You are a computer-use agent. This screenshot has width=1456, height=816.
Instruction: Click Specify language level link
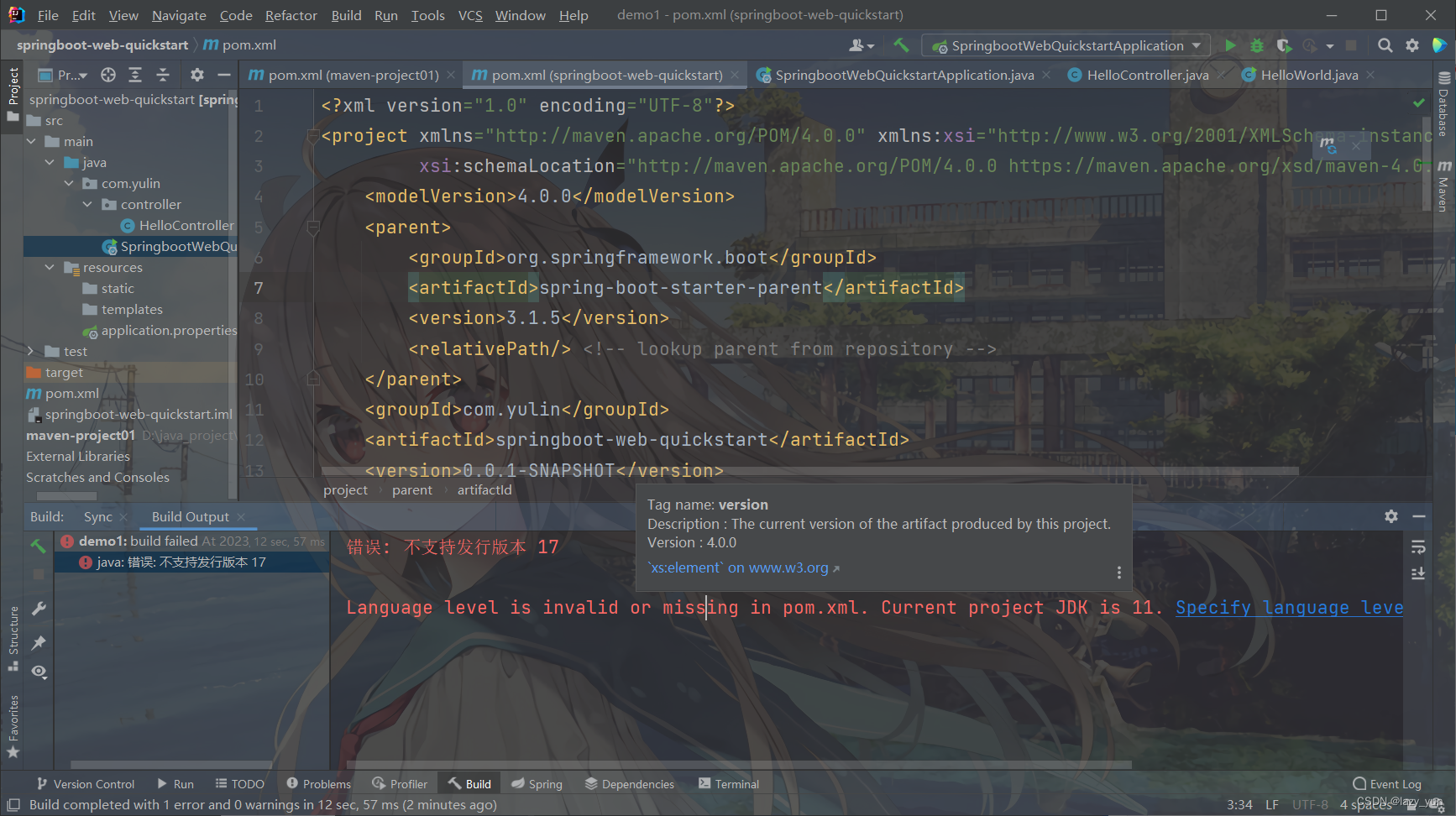point(1289,607)
